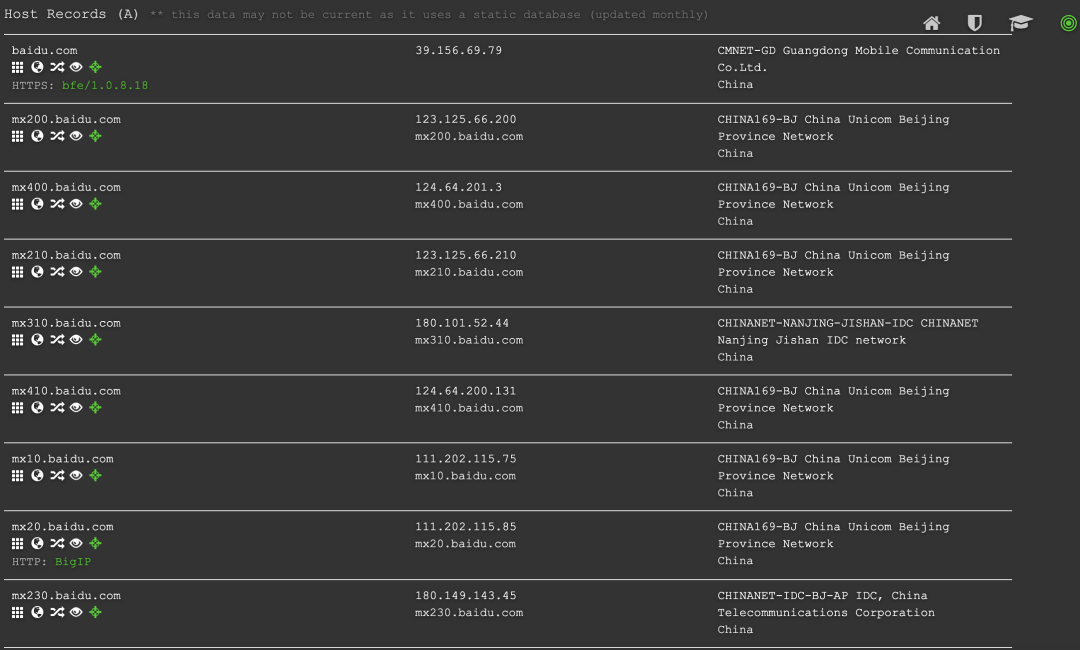Click shuffle trace icon under mx400.baidu.com

click(x=56, y=204)
